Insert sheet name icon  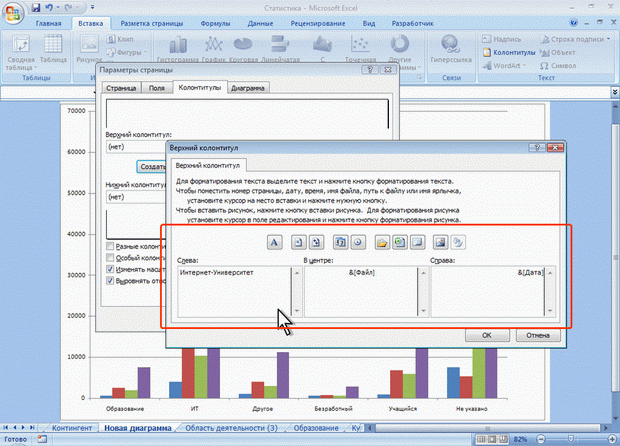(416, 242)
